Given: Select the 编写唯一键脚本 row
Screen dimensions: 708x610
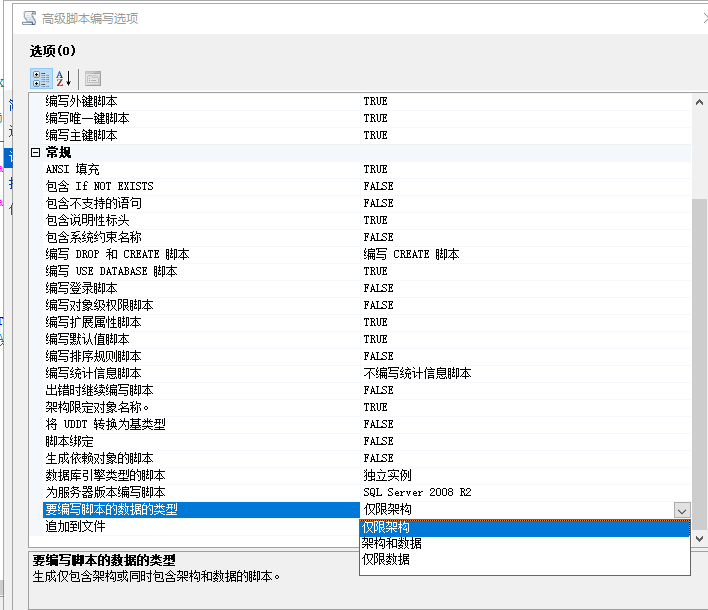Looking at the screenshot, I should pyautogui.click(x=202, y=119).
